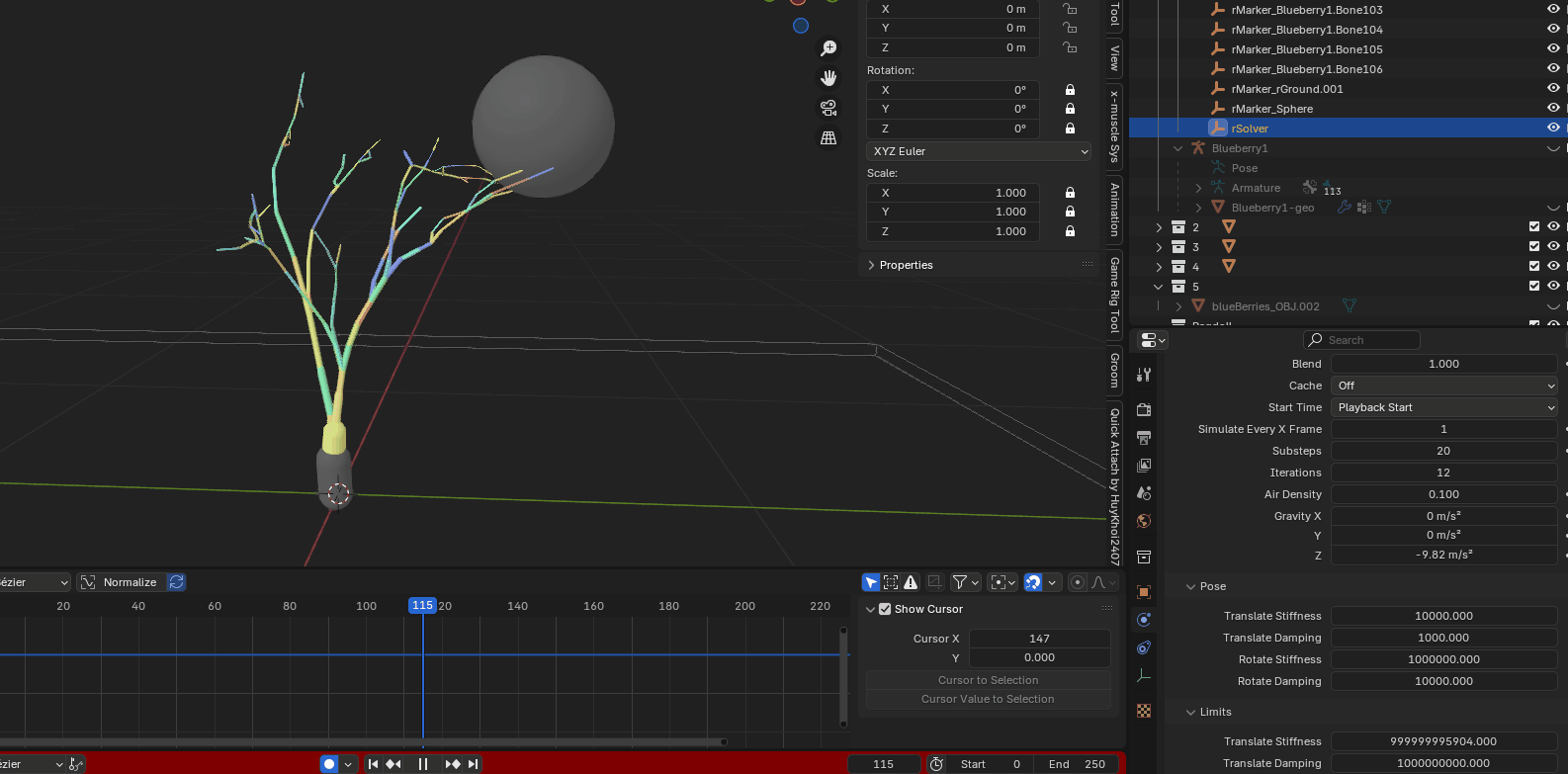1568x774 pixels.
Task: Toggle auto keying record button
Action: click(329, 764)
